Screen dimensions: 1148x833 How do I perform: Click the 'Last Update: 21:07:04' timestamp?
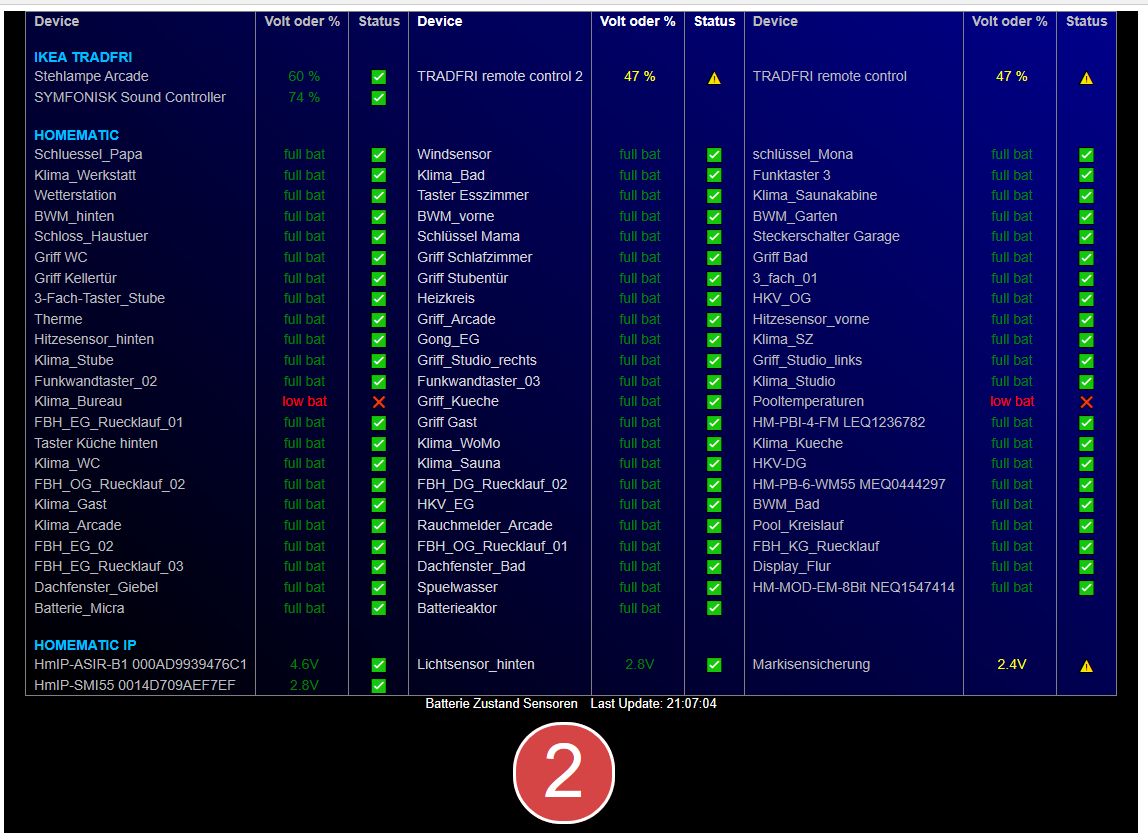(x=654, y=703)
